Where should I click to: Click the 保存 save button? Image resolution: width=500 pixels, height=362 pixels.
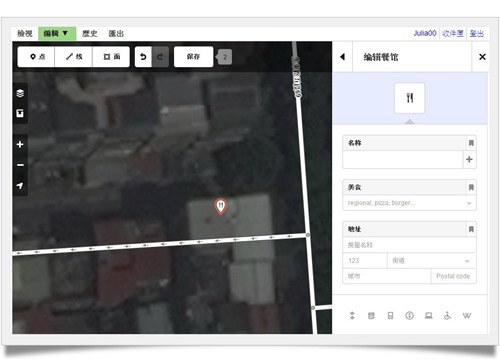click(x=193, y=57)
